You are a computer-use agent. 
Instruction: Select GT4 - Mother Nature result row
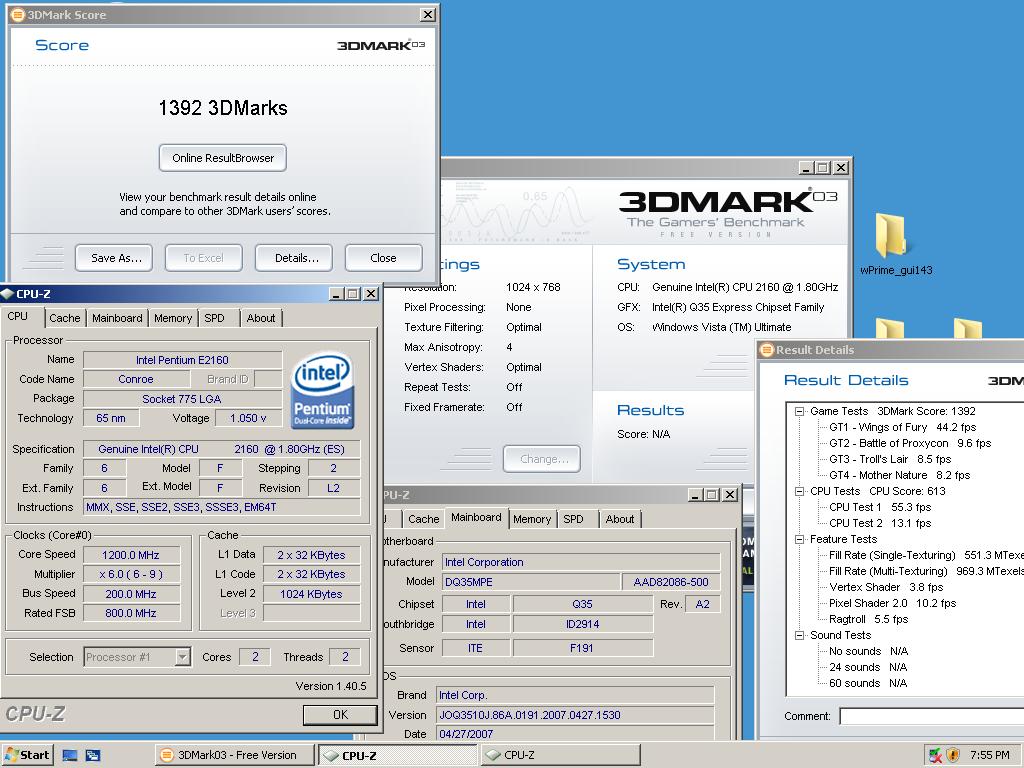pyautogui.click(x=899, y=475)
